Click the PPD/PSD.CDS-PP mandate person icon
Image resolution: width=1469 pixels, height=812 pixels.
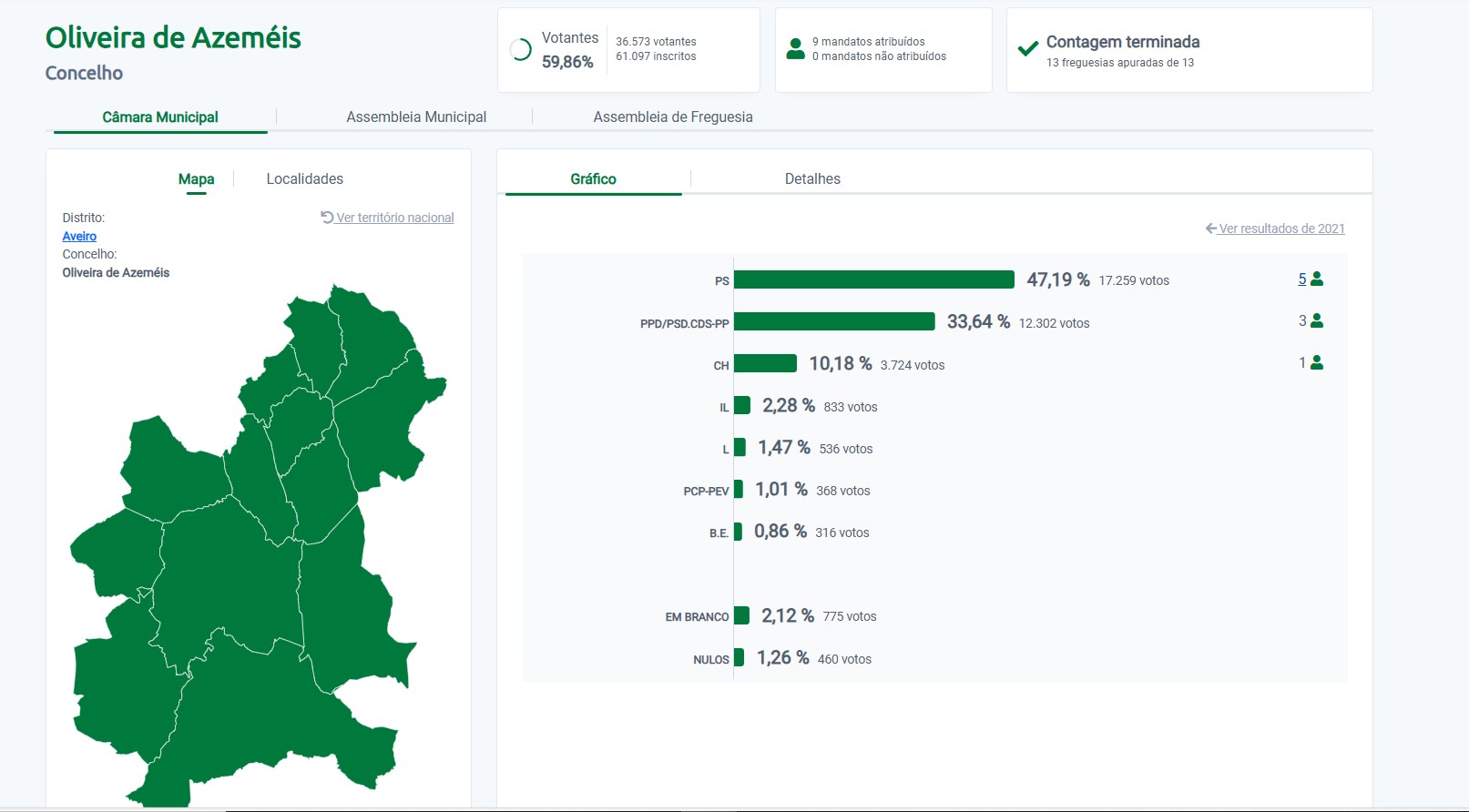(1316, 321)
